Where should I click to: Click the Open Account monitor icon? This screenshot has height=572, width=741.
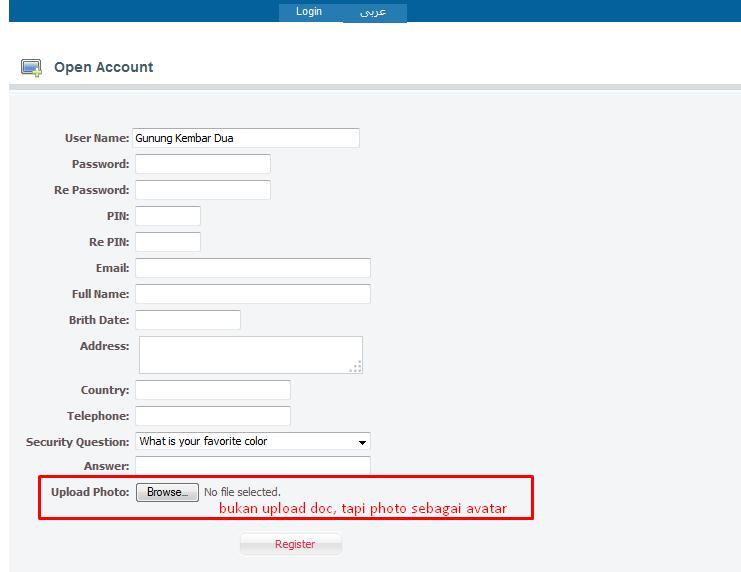[x=31, y=68]
